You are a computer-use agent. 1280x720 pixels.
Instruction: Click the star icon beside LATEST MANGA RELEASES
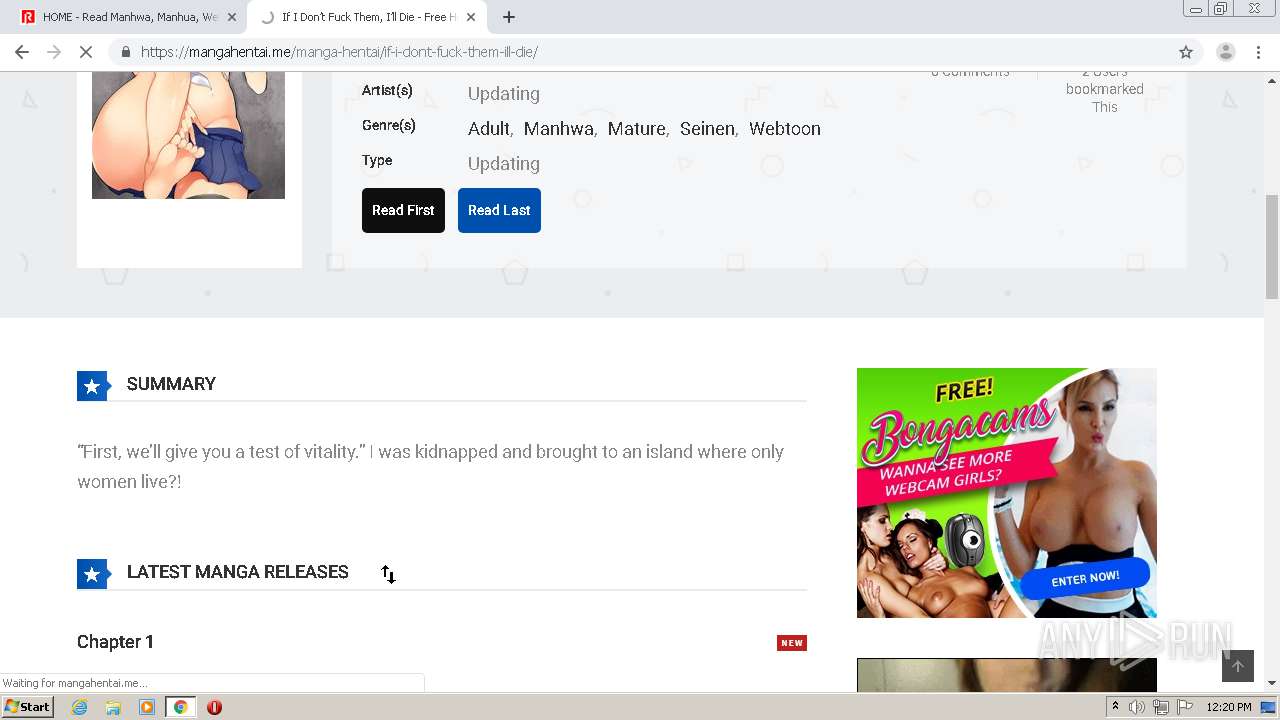92,574
